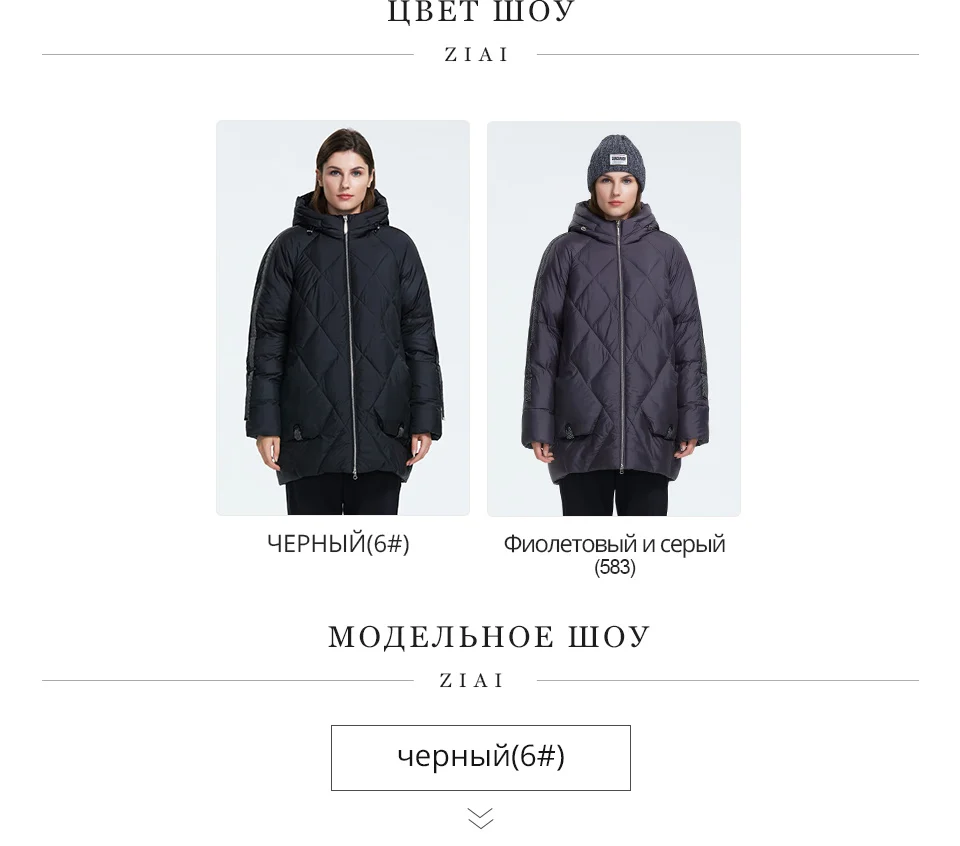Viewport: 960px width, 846px height.
Task: Click the (583) color code text
Action: (x=615, y=567)
